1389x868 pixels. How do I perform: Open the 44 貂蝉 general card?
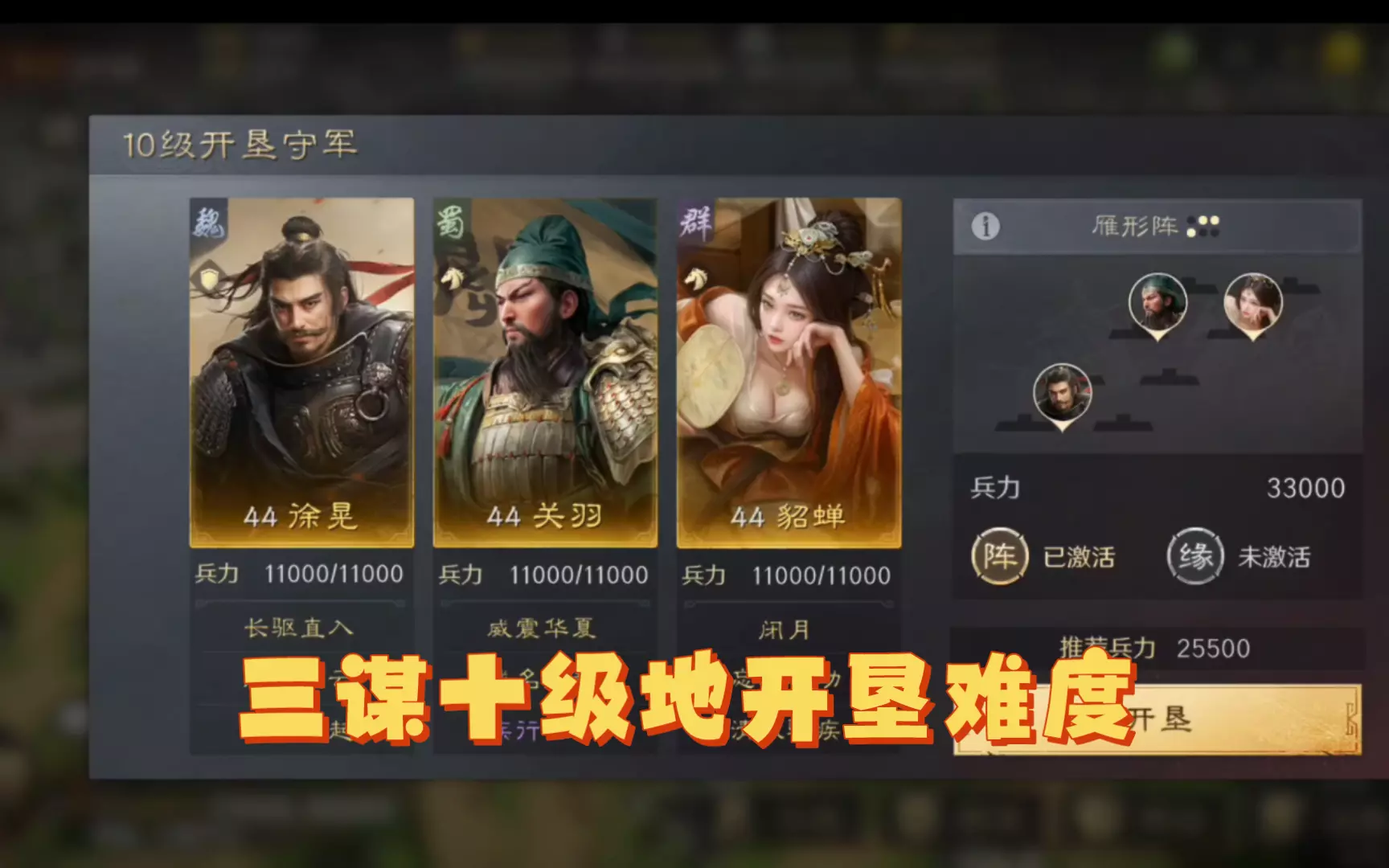click(789, 373)
